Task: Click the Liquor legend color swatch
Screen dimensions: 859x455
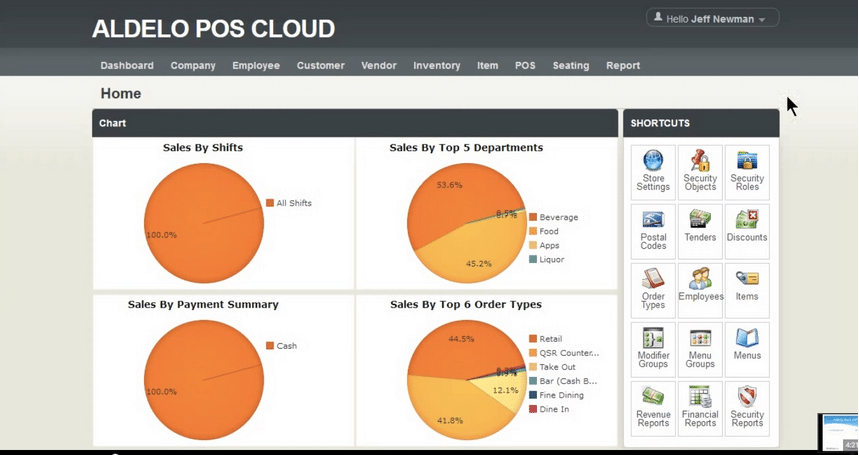Action: (x=533, y=260)
